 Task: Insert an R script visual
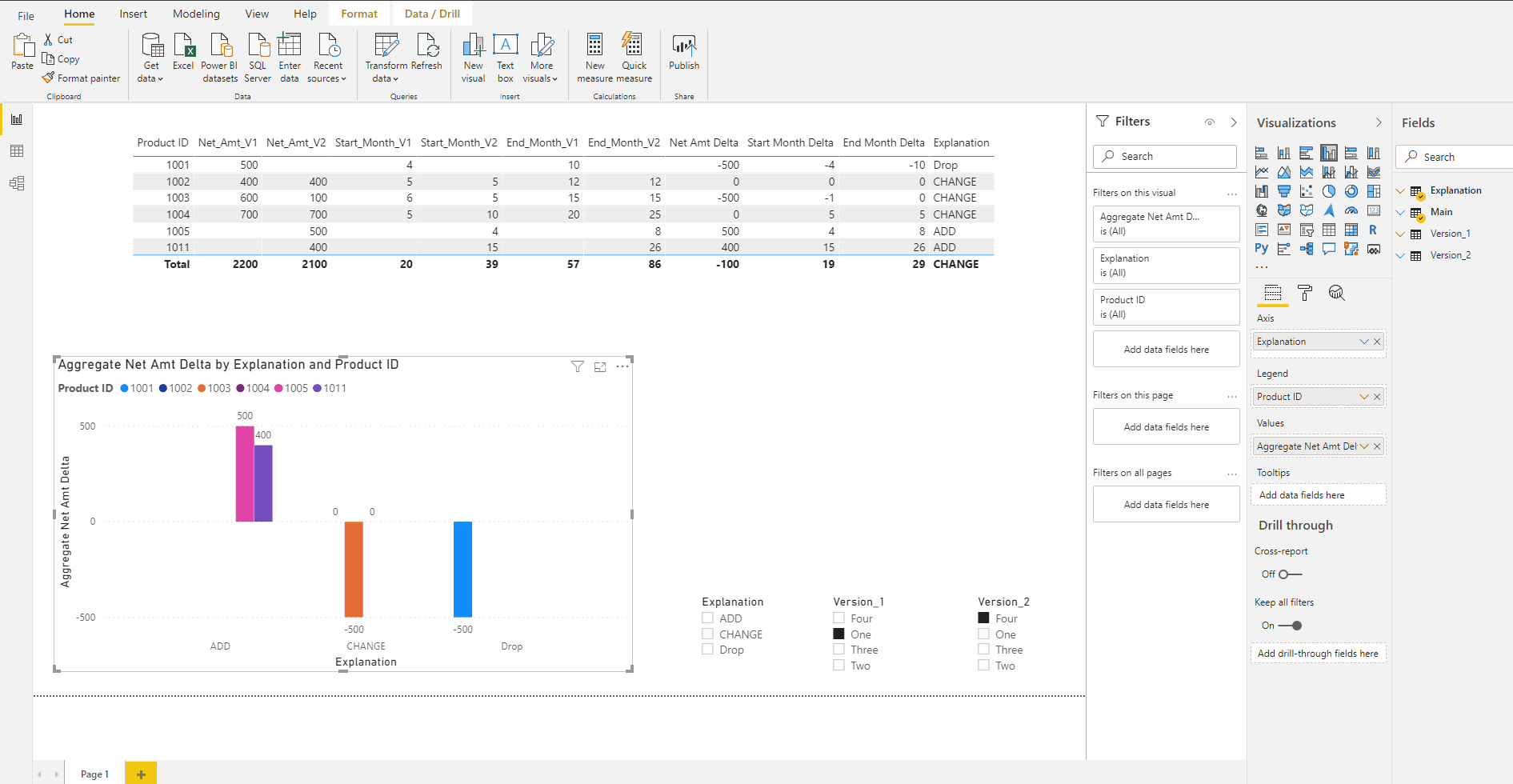(1374, 230)
